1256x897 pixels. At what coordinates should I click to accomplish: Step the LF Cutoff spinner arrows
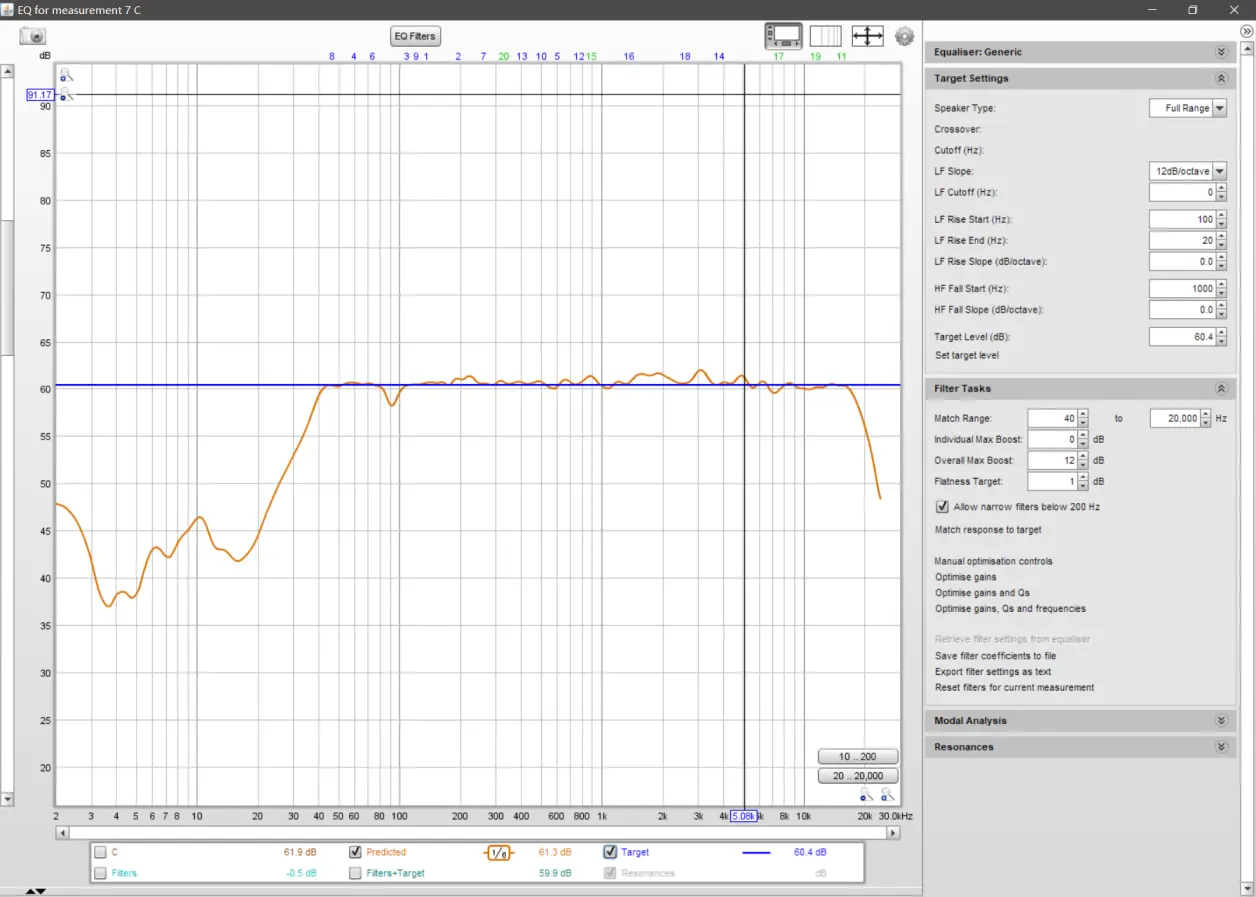[1221, 192]
